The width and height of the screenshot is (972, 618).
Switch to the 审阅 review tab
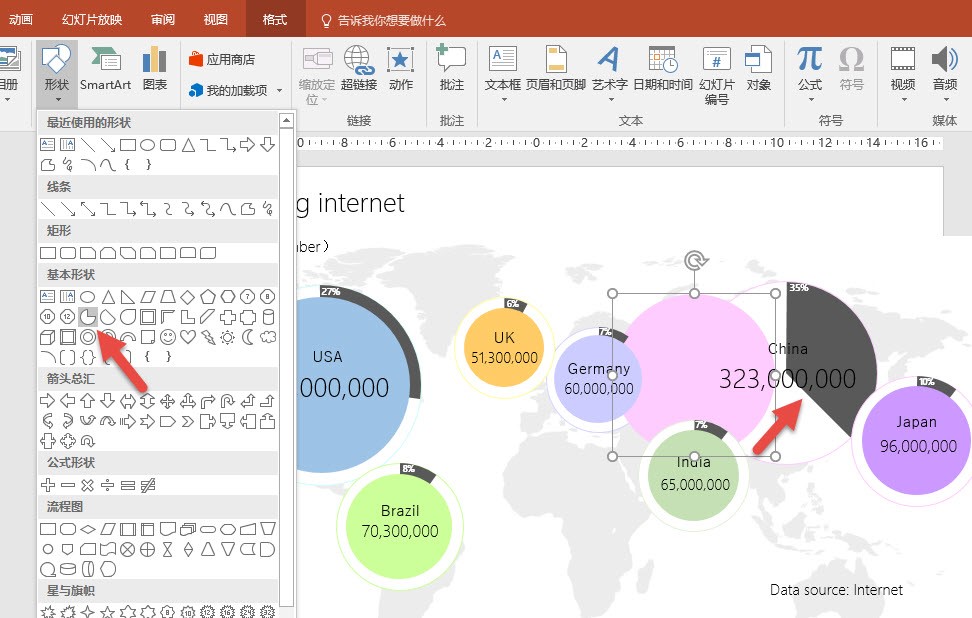(x=163, y=20)
